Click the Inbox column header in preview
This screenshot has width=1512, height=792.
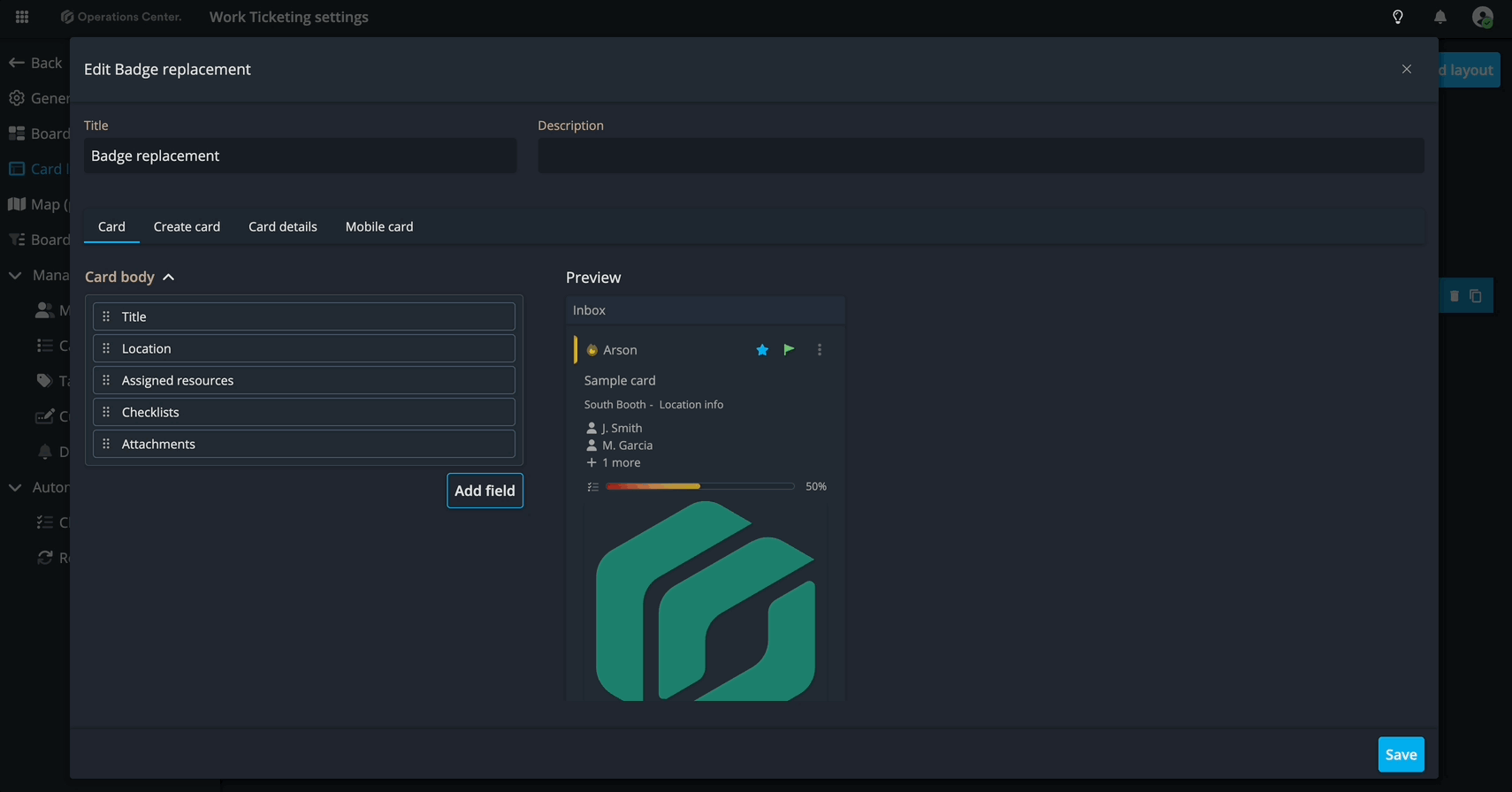pos(706,310)
